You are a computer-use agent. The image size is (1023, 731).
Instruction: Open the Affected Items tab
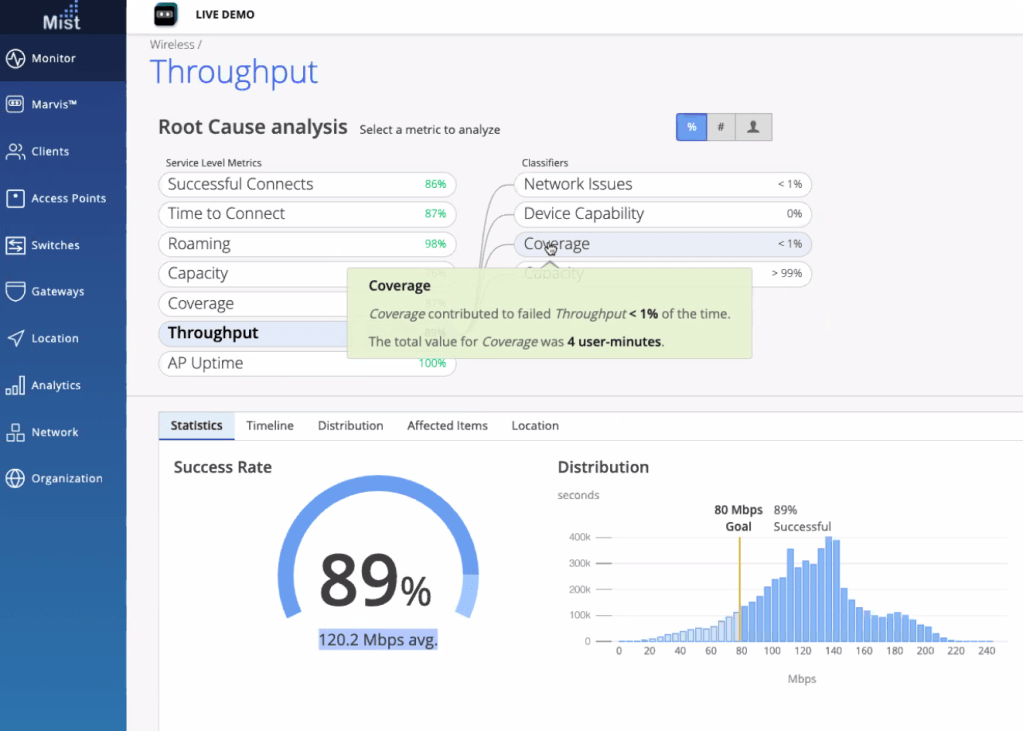(x=447, y=426)
